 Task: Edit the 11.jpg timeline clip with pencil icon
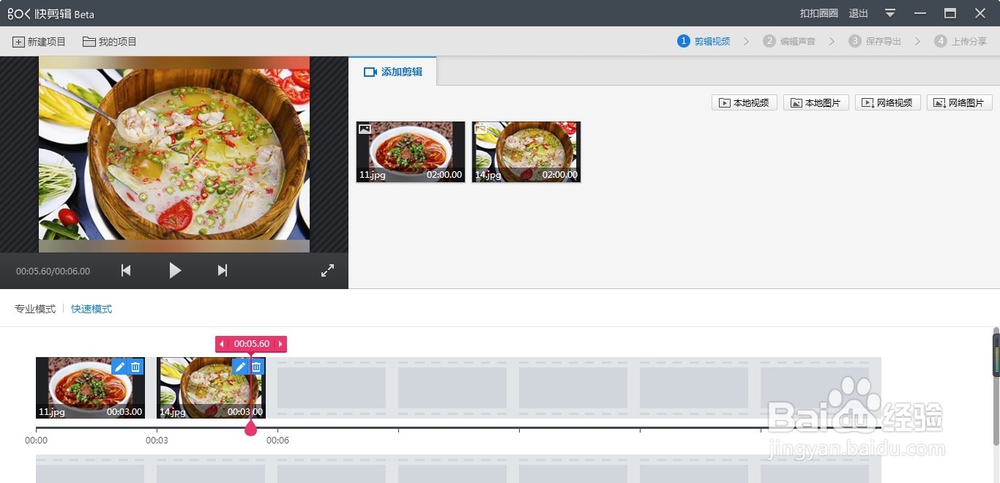(x=119, y=367)
